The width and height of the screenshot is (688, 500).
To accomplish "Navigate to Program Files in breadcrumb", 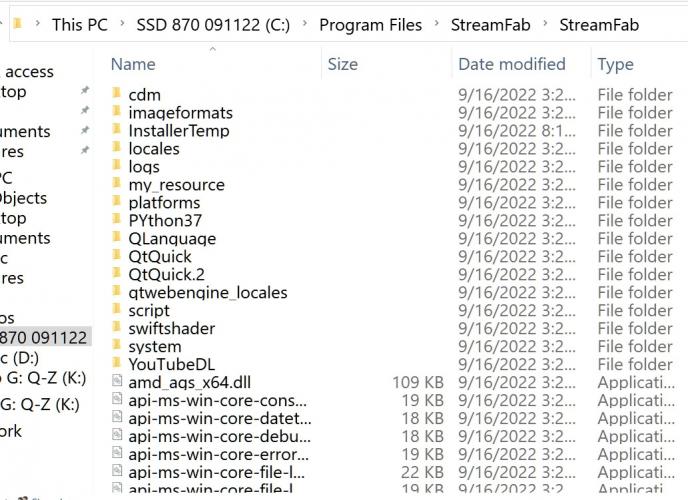I will [370, 25].
